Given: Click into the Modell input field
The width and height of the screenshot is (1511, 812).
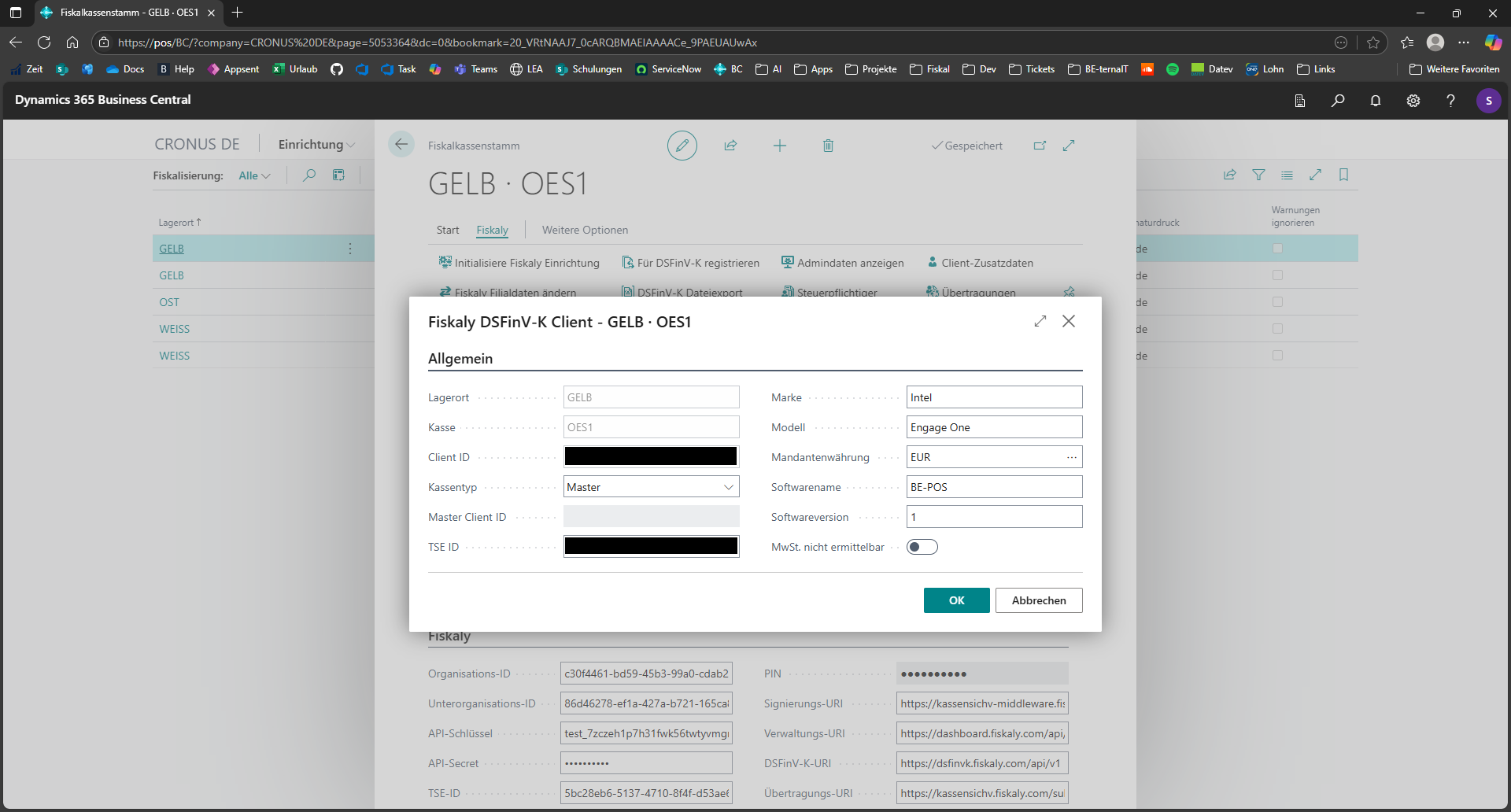Looking at the screenshot, I should pos(993,427).
